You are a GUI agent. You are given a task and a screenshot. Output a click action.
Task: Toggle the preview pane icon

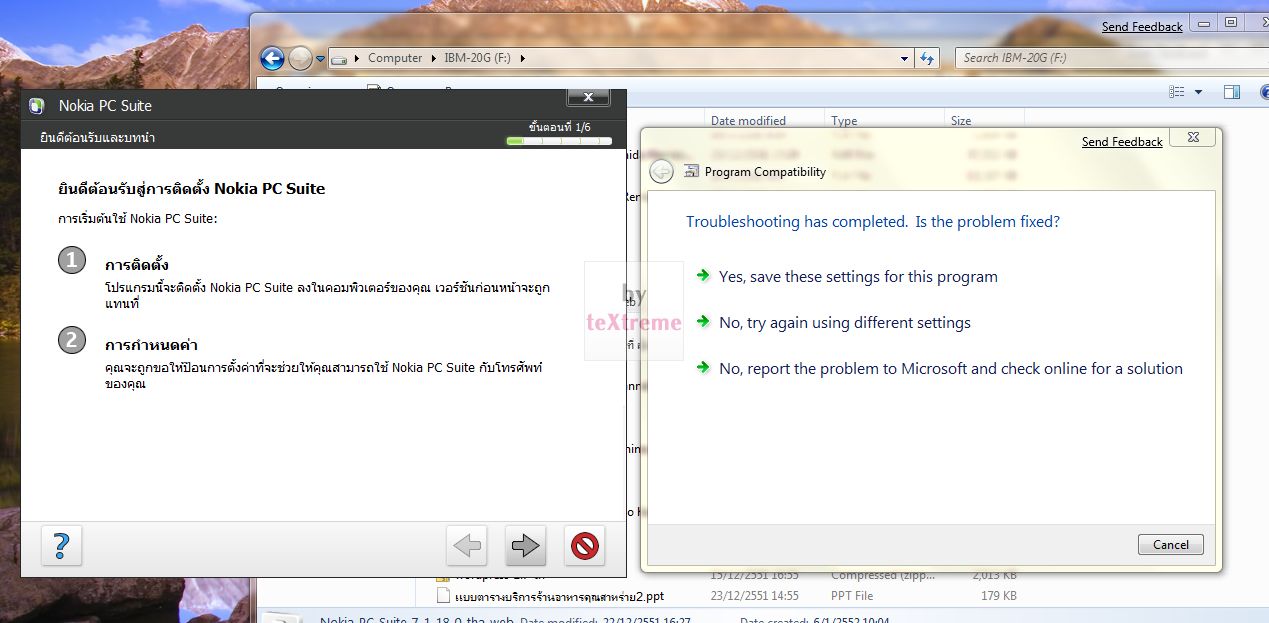(x=1232, y=92)
